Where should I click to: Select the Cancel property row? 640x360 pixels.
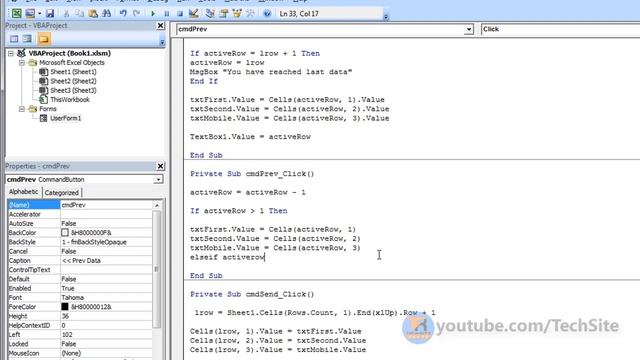80,251
